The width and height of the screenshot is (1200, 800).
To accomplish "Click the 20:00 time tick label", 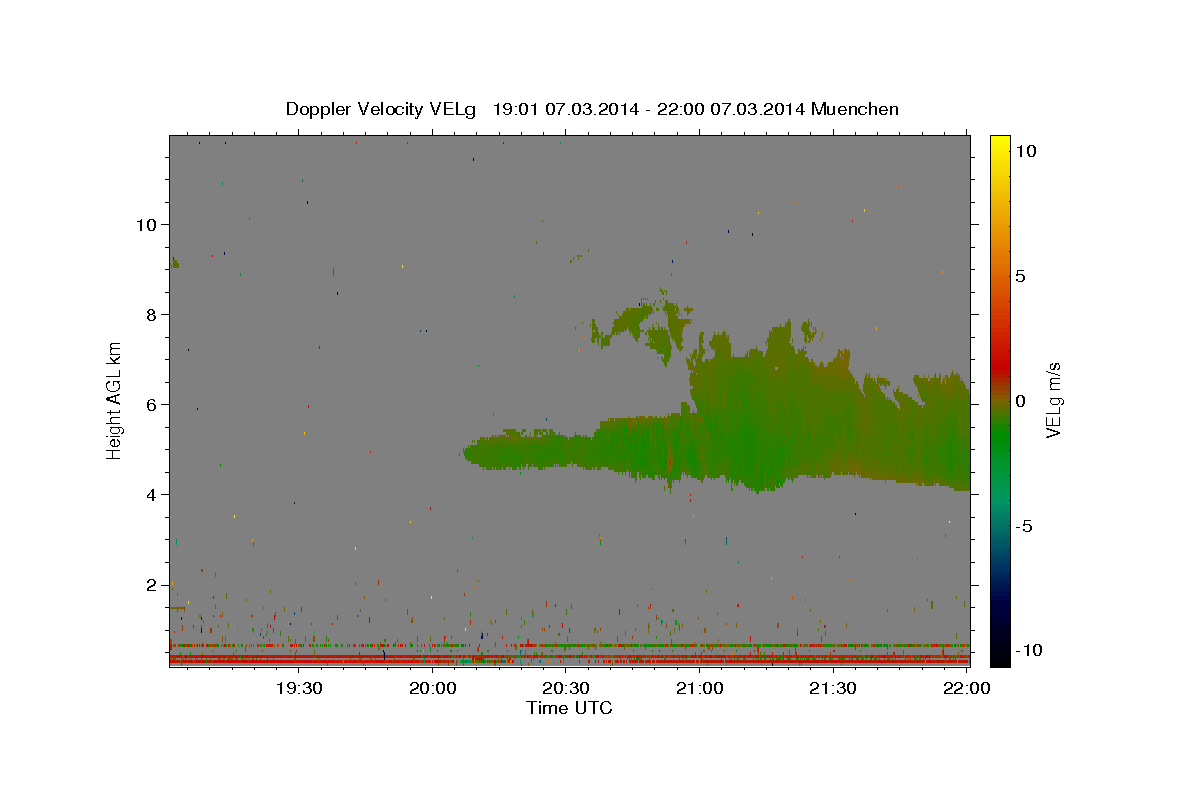I will point(433,688).
